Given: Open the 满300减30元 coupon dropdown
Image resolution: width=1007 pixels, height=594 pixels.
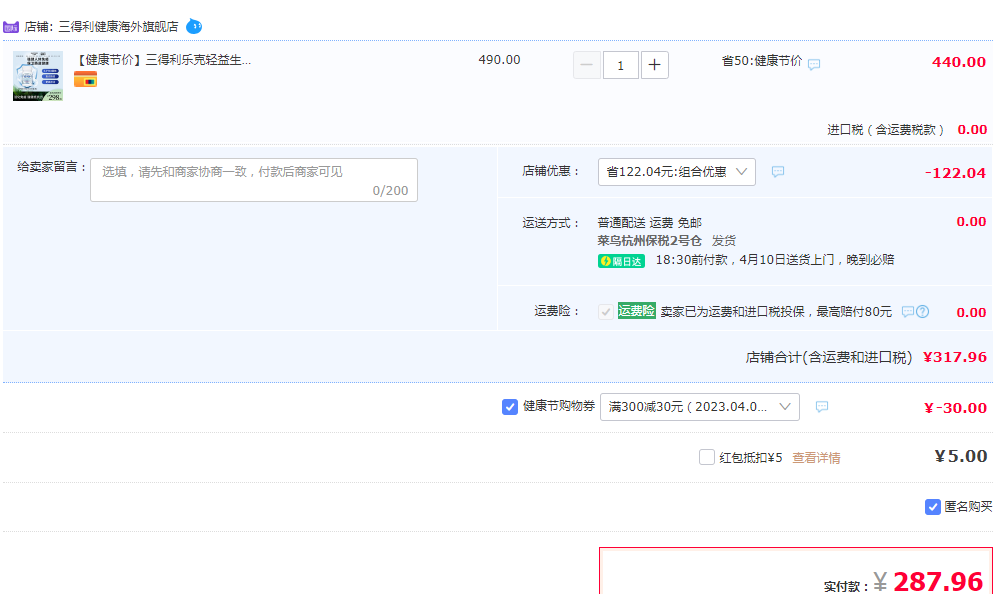Looking at the screenshot, I should (x=699, y=407).
